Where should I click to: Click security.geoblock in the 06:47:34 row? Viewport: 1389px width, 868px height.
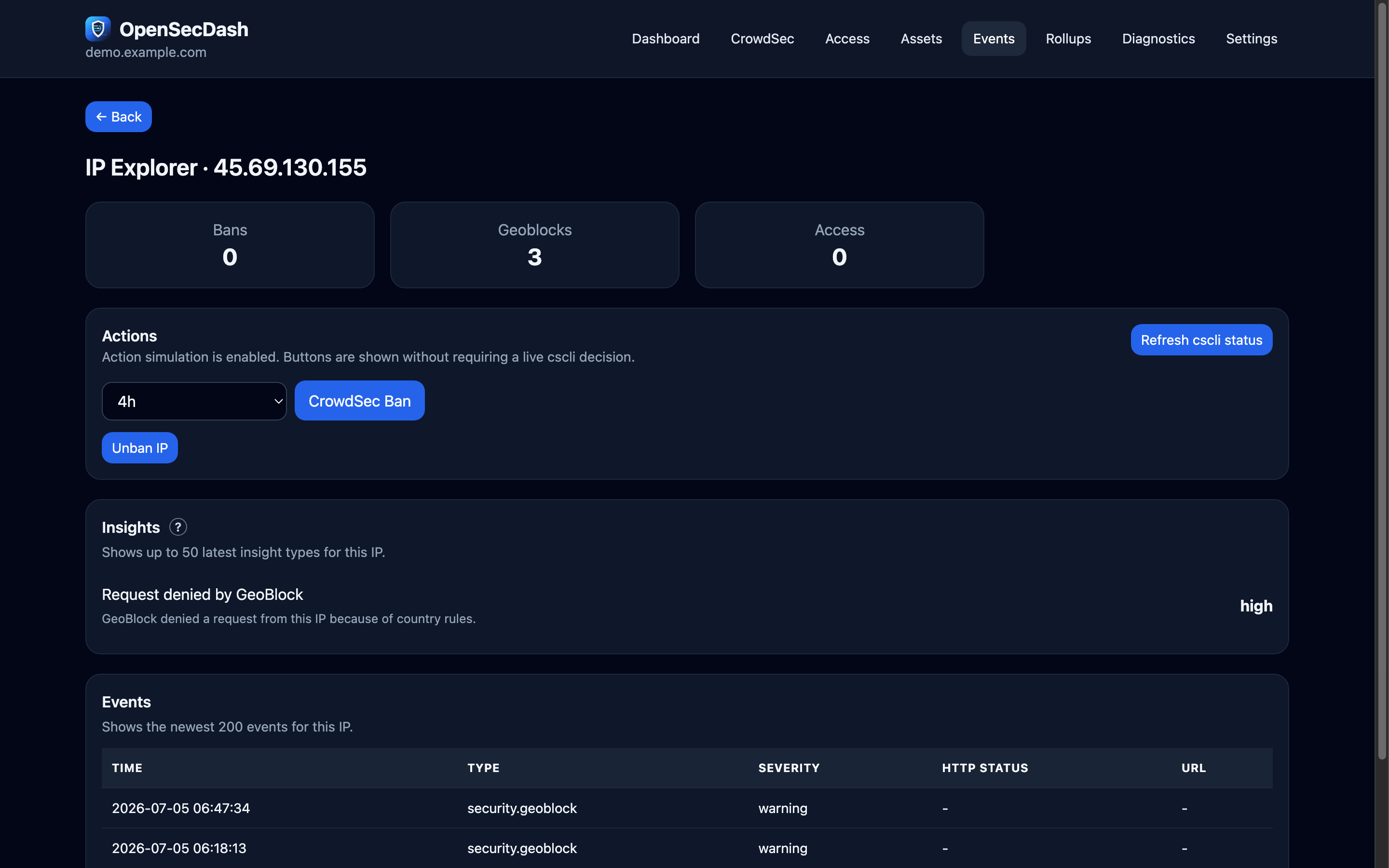[x=522, y=808]
